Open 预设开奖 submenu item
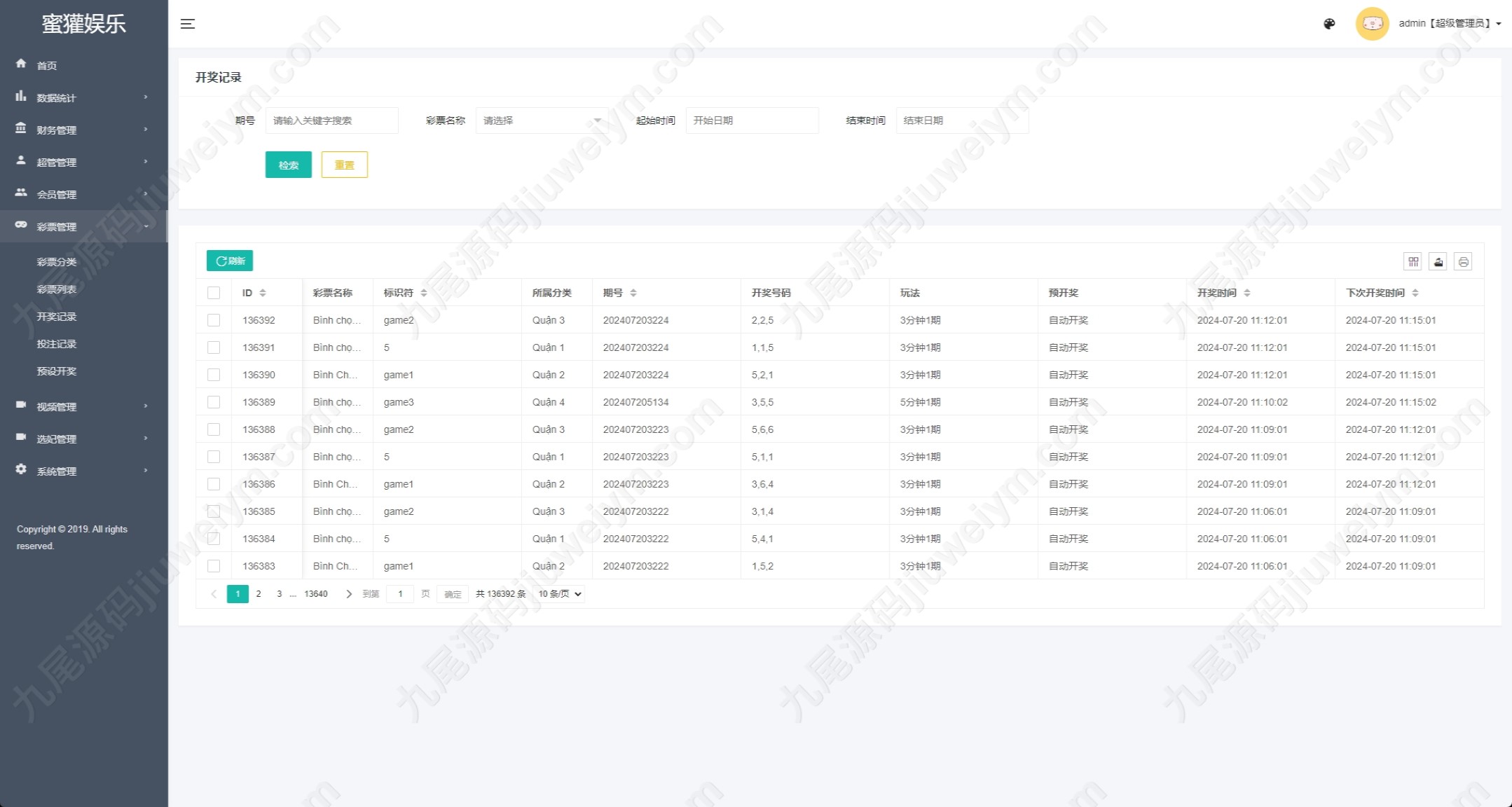1512x807 pixels. (57, 371)
